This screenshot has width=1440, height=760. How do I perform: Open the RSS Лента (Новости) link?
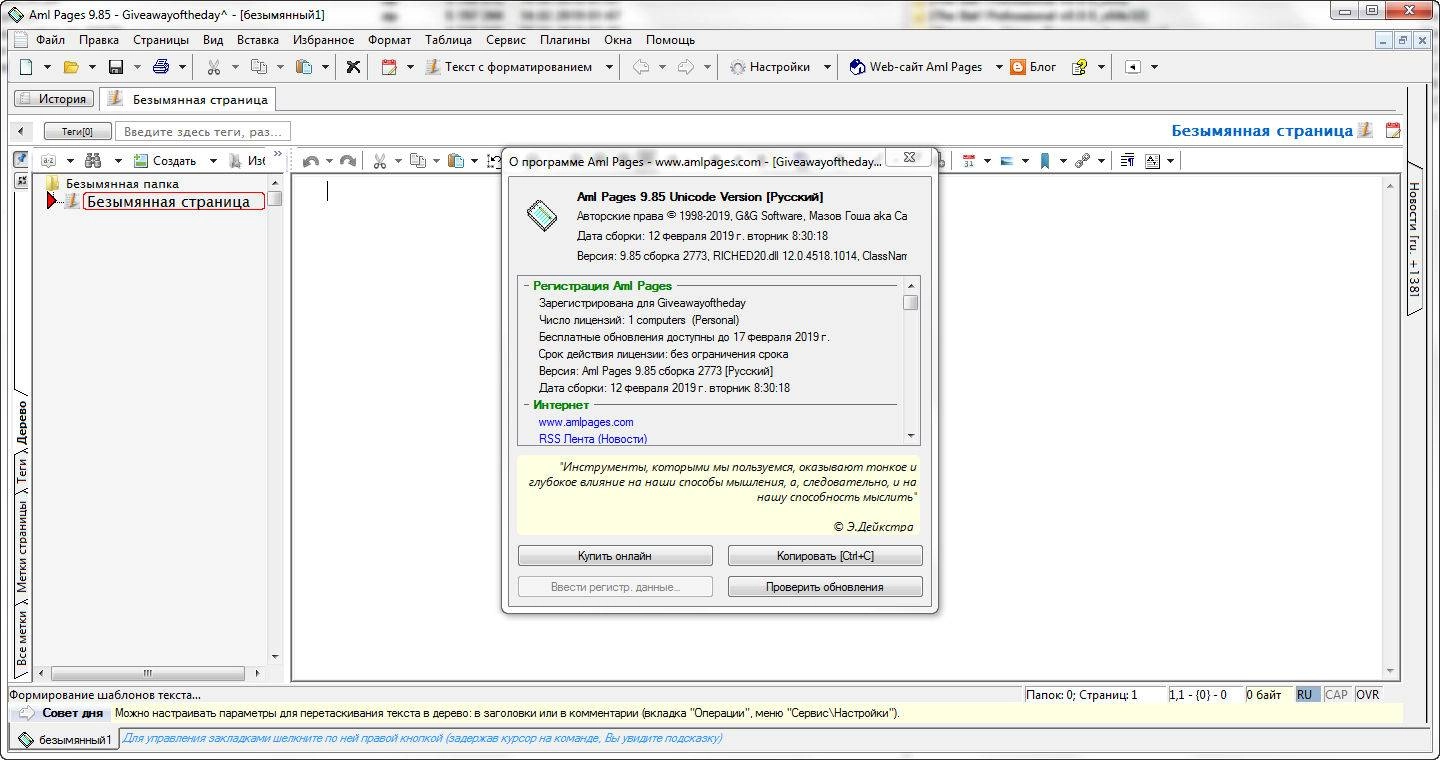[x=593, y=439]
